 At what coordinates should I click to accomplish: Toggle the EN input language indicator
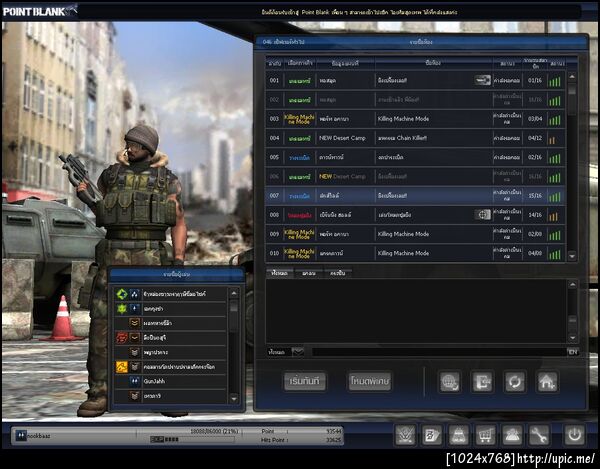point(573,352)
